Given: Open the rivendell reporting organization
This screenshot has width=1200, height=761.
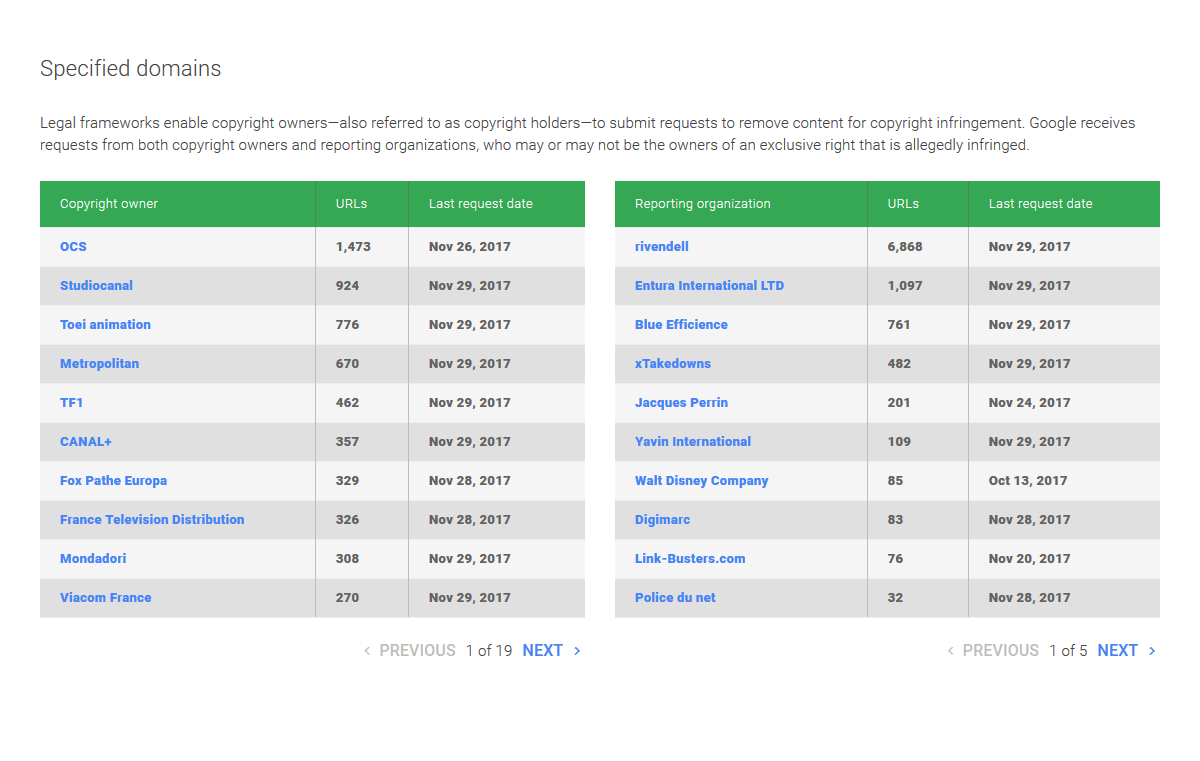Looking at the screenshot, I should (661, 246).
